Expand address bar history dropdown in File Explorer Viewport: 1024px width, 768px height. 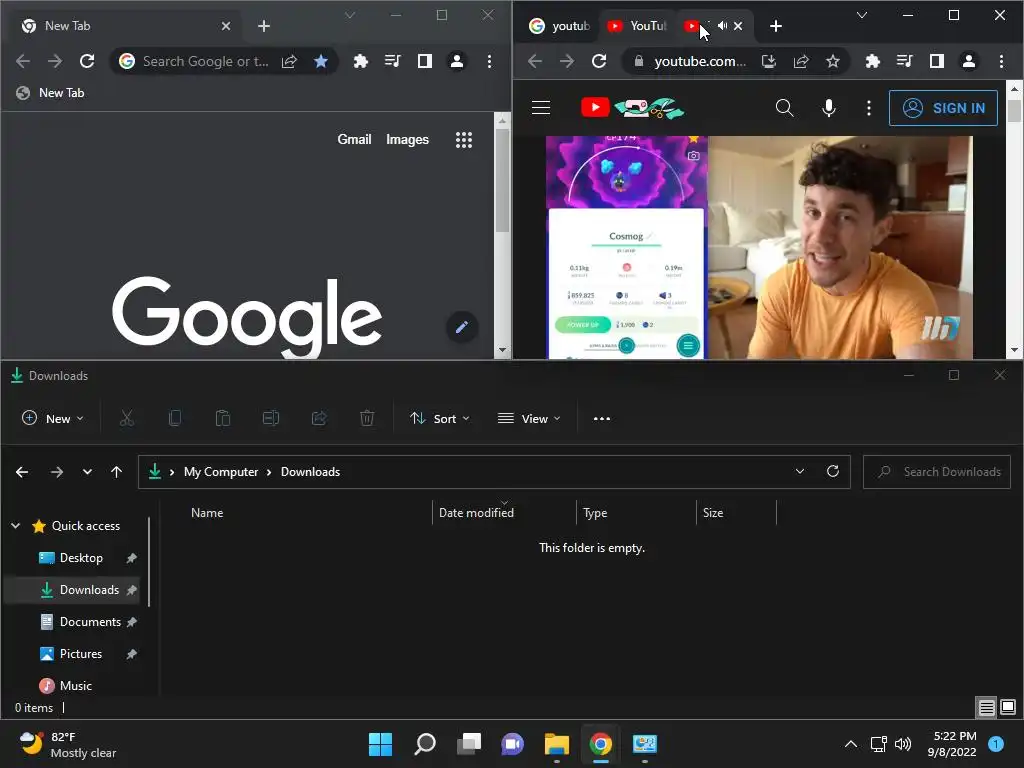click(800, 472)
